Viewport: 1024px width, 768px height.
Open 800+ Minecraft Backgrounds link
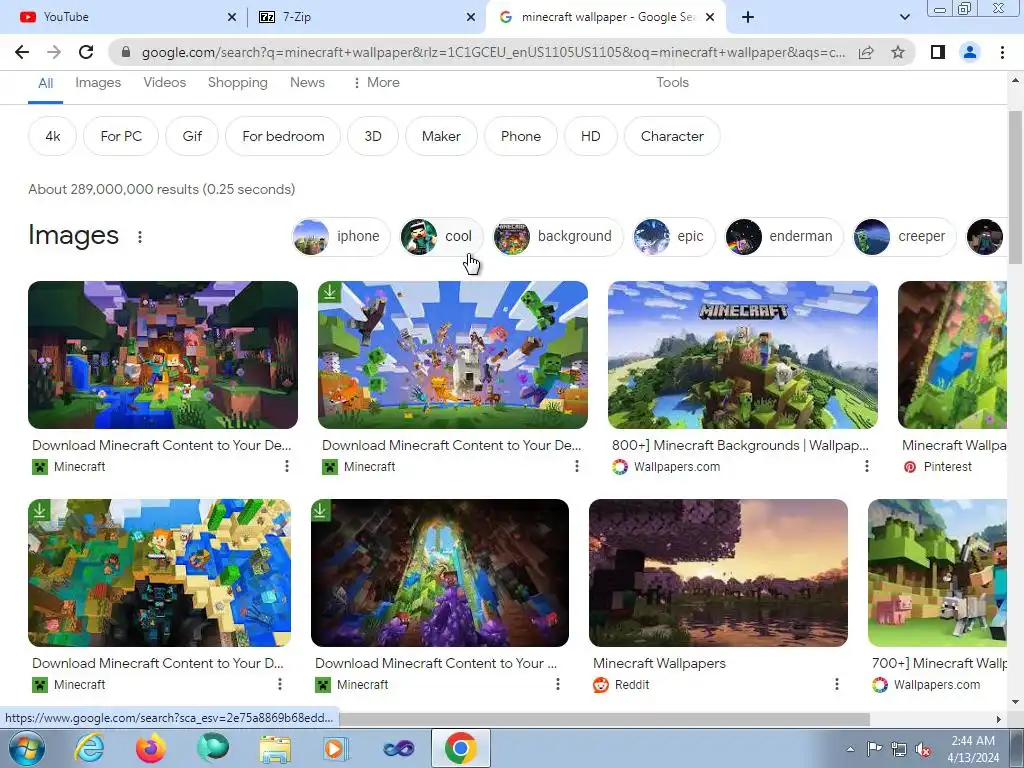740,445
